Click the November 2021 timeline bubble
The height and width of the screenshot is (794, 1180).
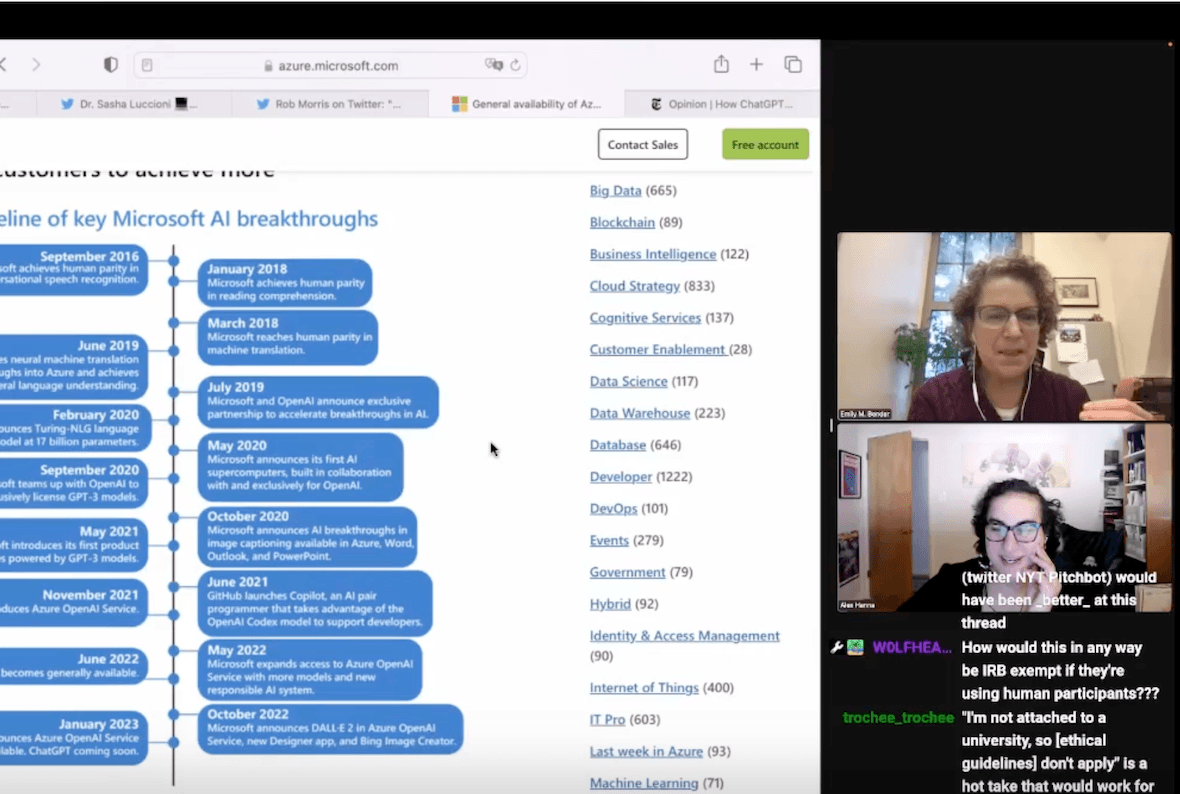[x=74, y=602]
